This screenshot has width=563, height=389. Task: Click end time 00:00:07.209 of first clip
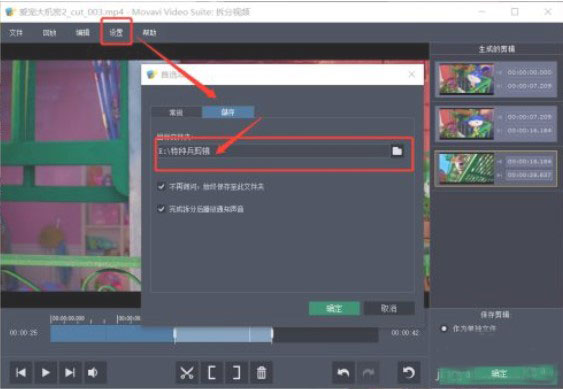[529, 86]
